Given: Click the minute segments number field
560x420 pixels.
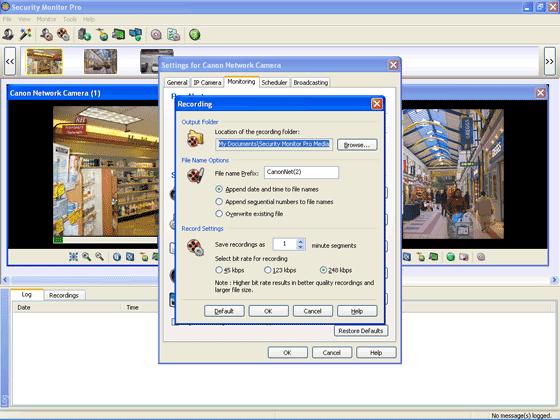Looking at the screenshot, I should point(285,244).
